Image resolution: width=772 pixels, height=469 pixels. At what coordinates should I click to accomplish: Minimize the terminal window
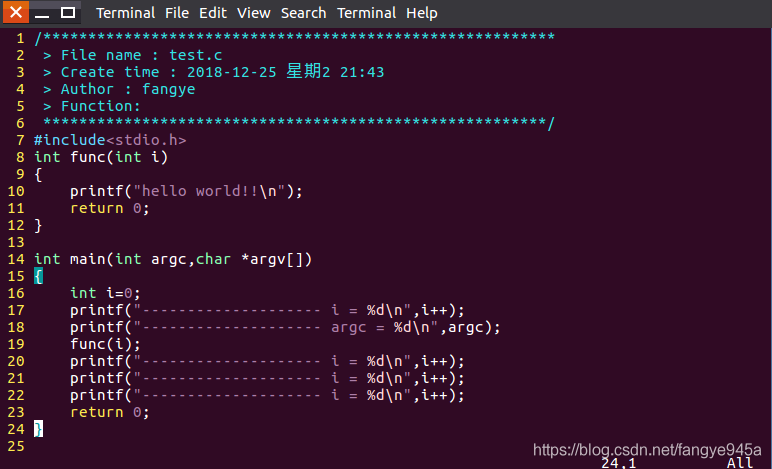(x=42, y=13)
